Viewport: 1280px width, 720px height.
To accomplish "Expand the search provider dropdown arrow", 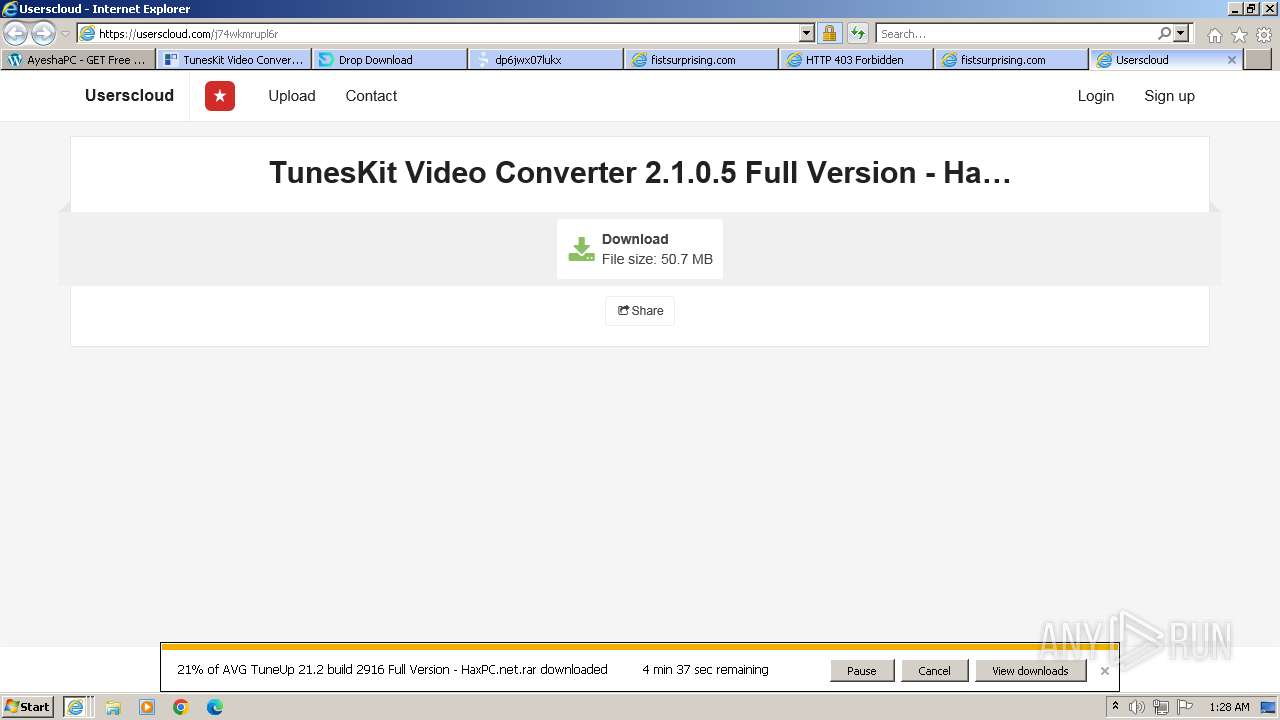I will click(x=1181, y=33).
